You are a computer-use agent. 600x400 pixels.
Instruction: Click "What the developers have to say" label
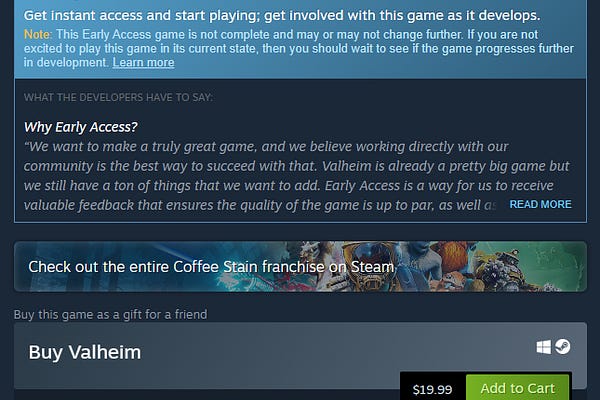point(118,98)
